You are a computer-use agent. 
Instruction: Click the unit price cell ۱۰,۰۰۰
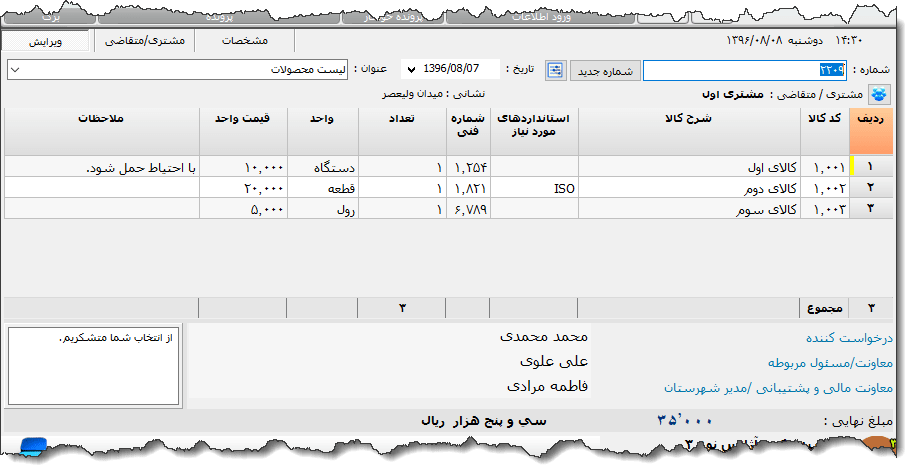click(243, 167)
